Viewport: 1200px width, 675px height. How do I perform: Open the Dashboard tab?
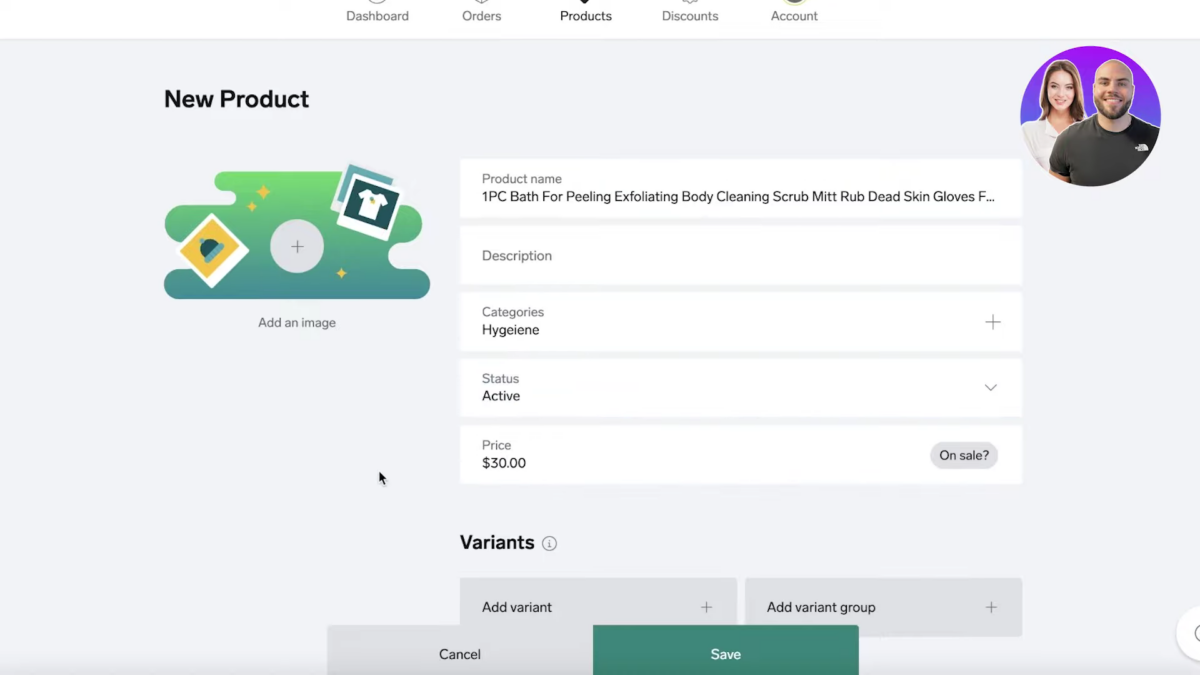pyautogui.click(x=377, y=15)
